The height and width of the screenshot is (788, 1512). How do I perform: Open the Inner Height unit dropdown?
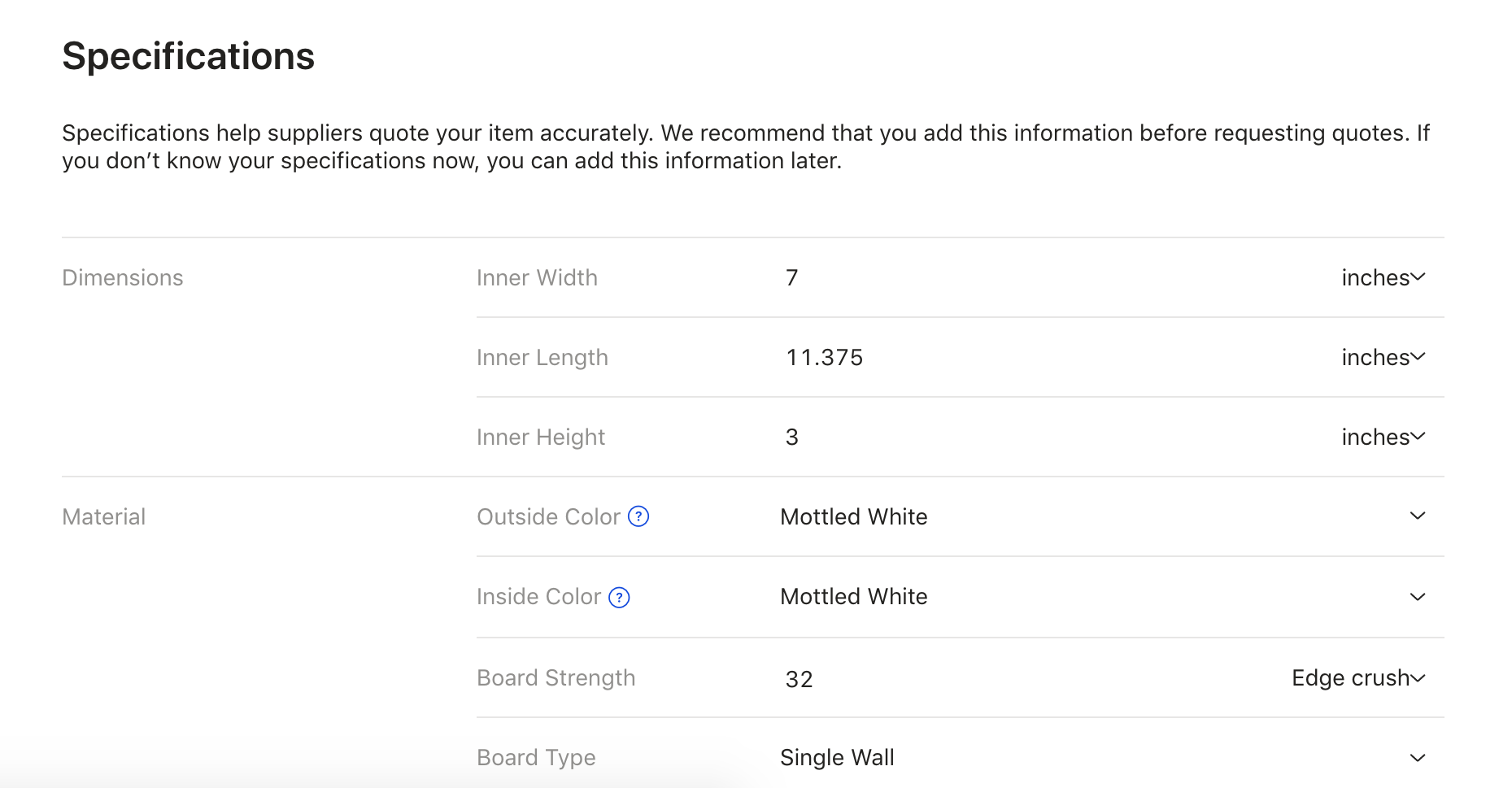pyautogui.click(x=1383, y=438)
